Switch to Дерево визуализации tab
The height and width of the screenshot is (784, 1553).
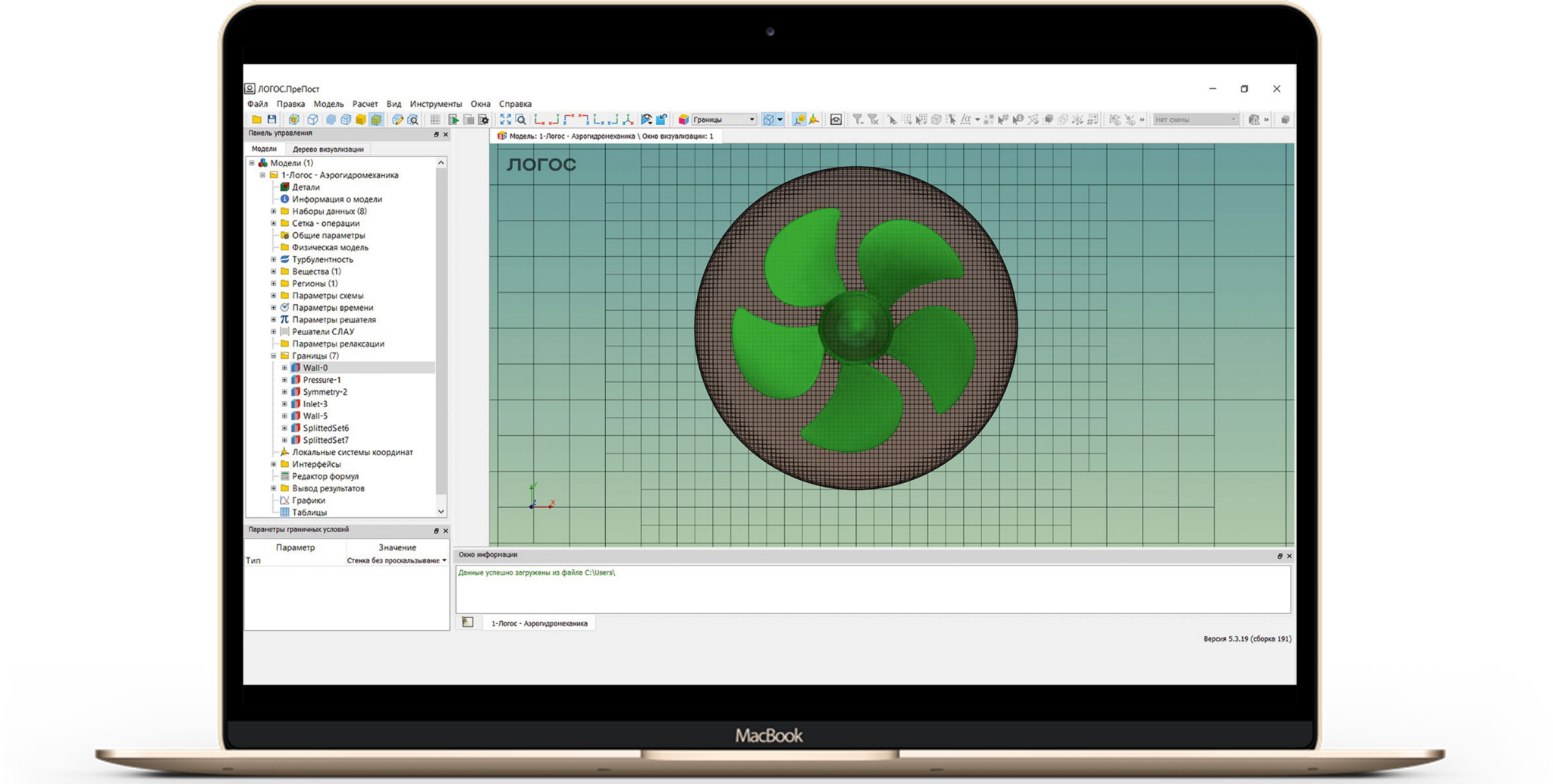(328, 149)
